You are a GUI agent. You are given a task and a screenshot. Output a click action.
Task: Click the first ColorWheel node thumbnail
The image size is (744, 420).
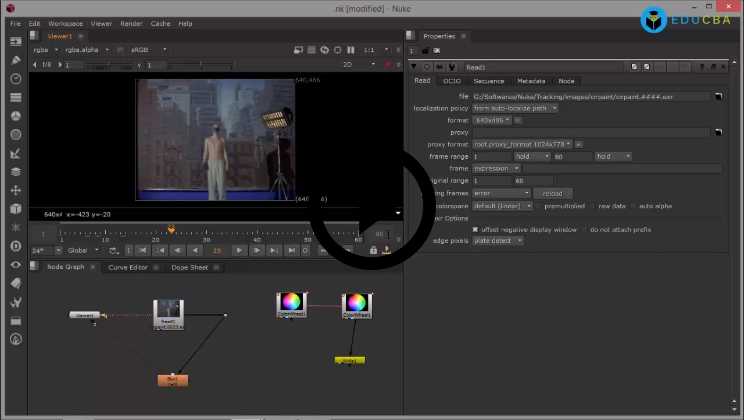coord(289,301)
